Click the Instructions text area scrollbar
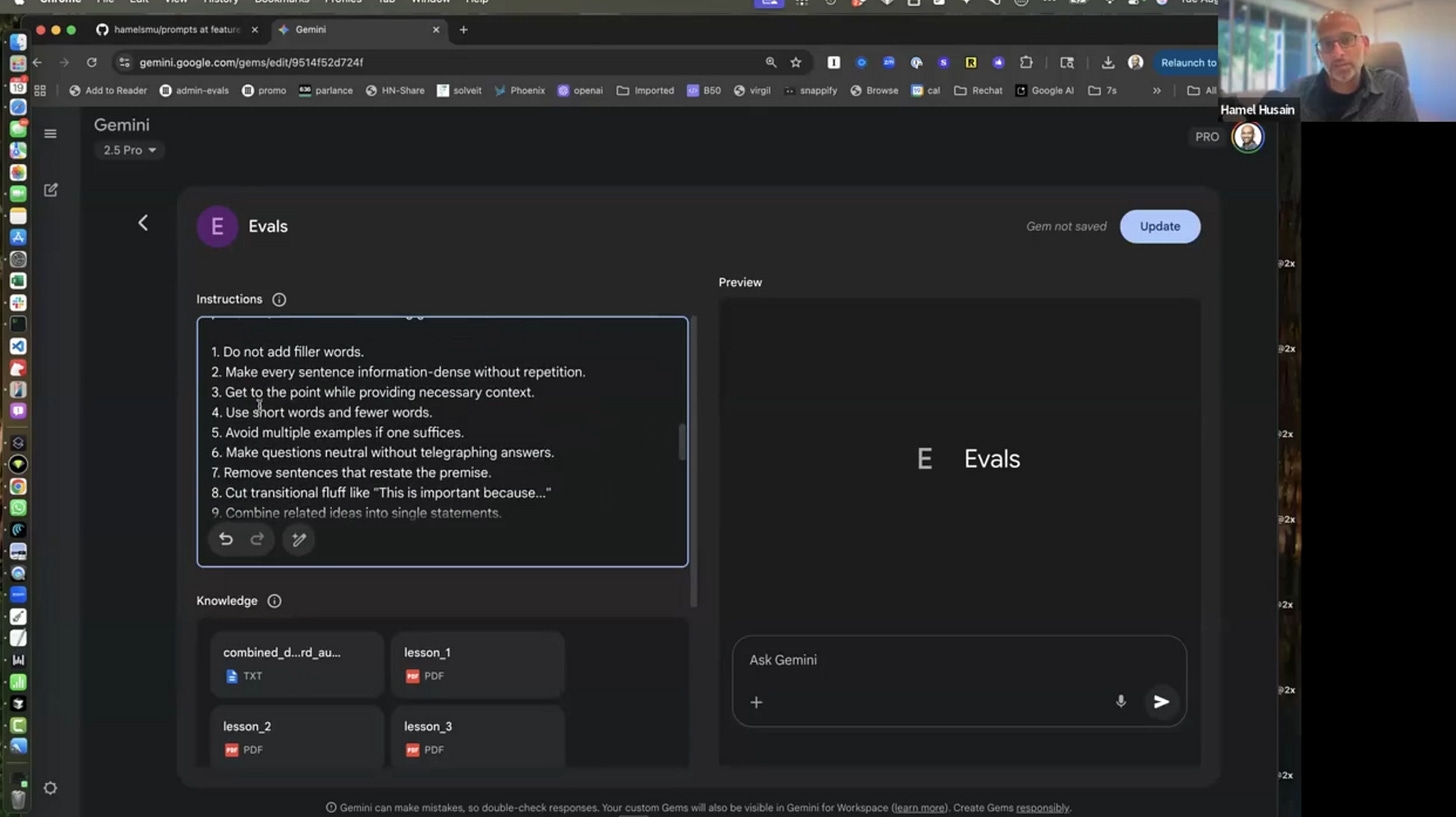This screenshot has width=1456, height=817. [683, 442]
